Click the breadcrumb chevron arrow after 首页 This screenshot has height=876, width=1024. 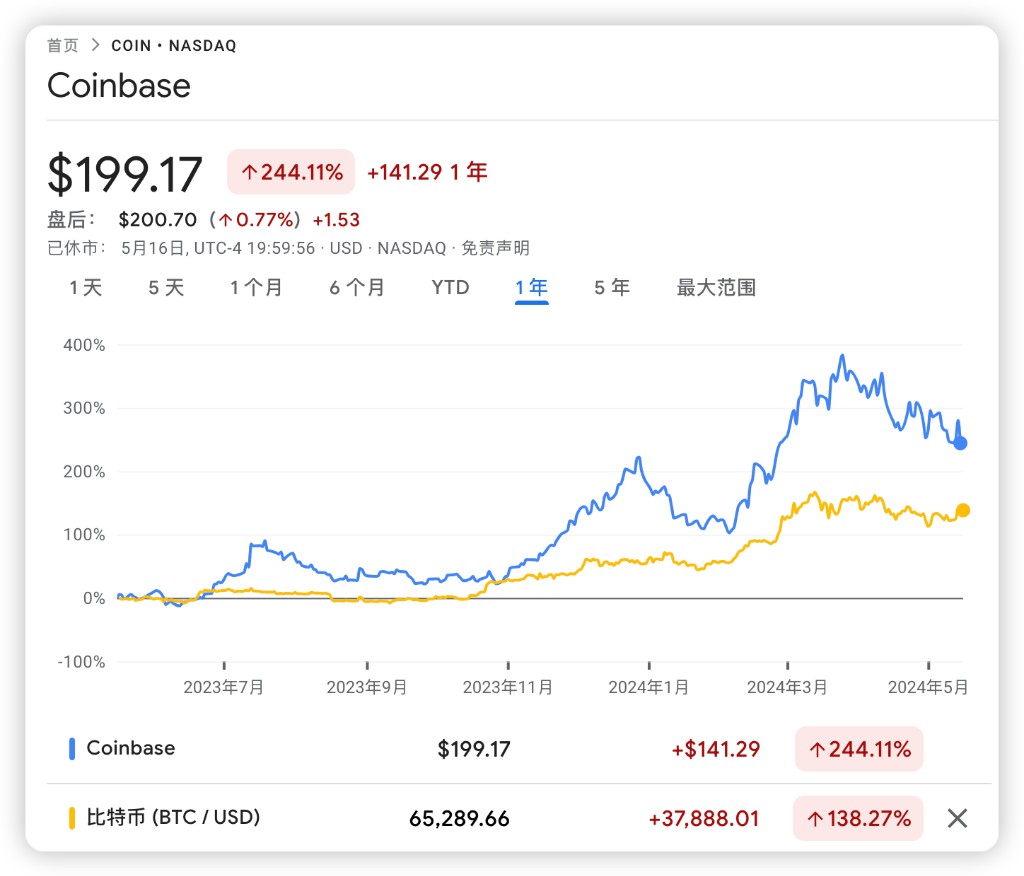96,45
